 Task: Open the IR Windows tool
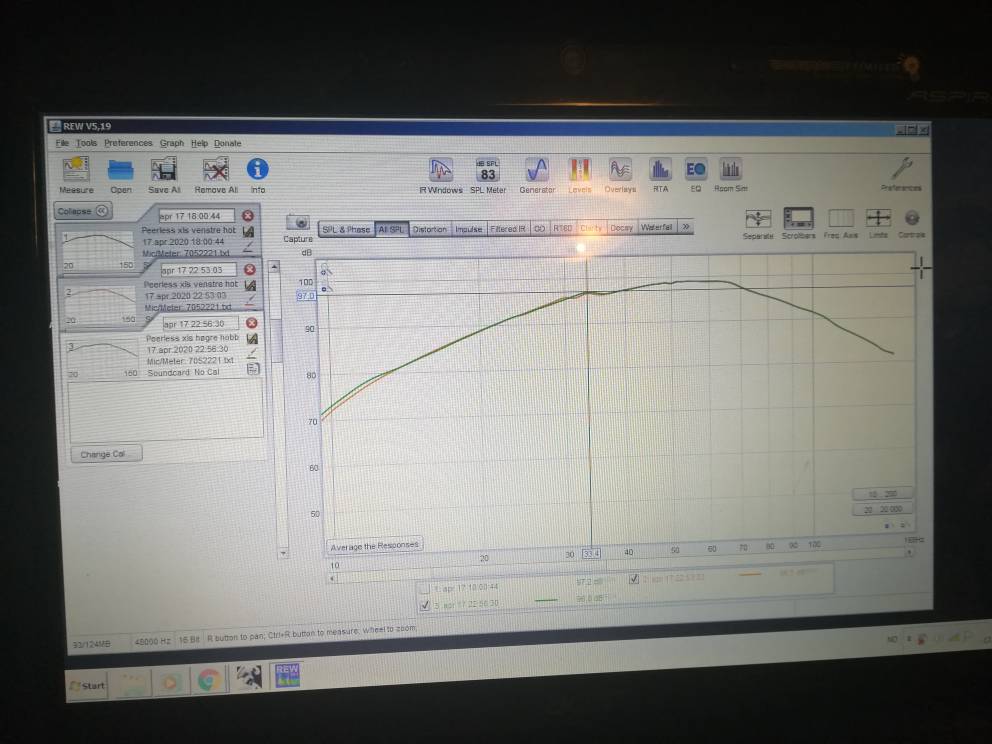coord(441,175)
